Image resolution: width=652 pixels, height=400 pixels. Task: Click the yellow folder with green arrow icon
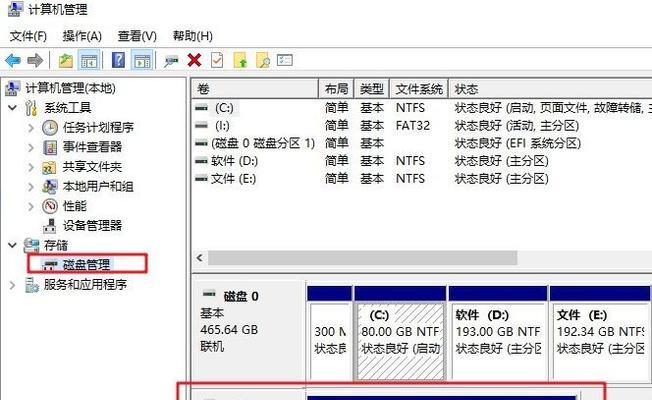click(240, 61)
